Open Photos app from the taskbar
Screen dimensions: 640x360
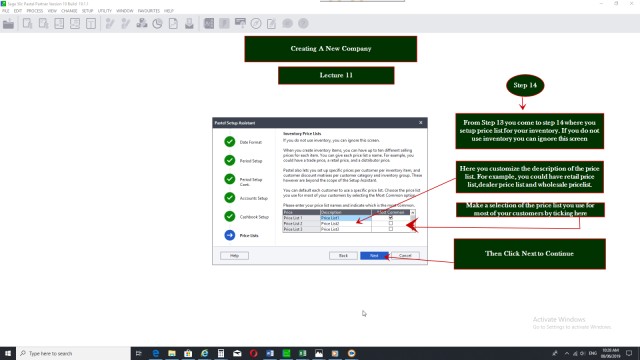point(319,353)
